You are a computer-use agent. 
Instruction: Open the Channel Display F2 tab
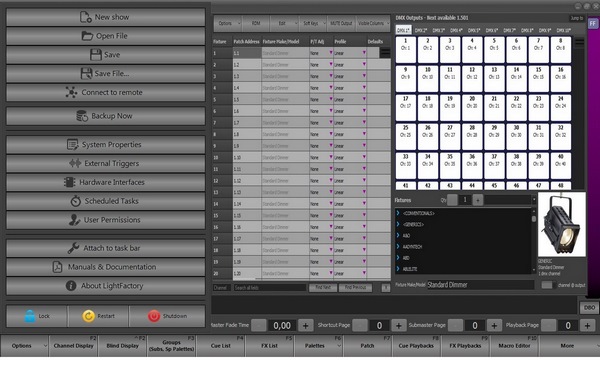[x=73, y=346]
